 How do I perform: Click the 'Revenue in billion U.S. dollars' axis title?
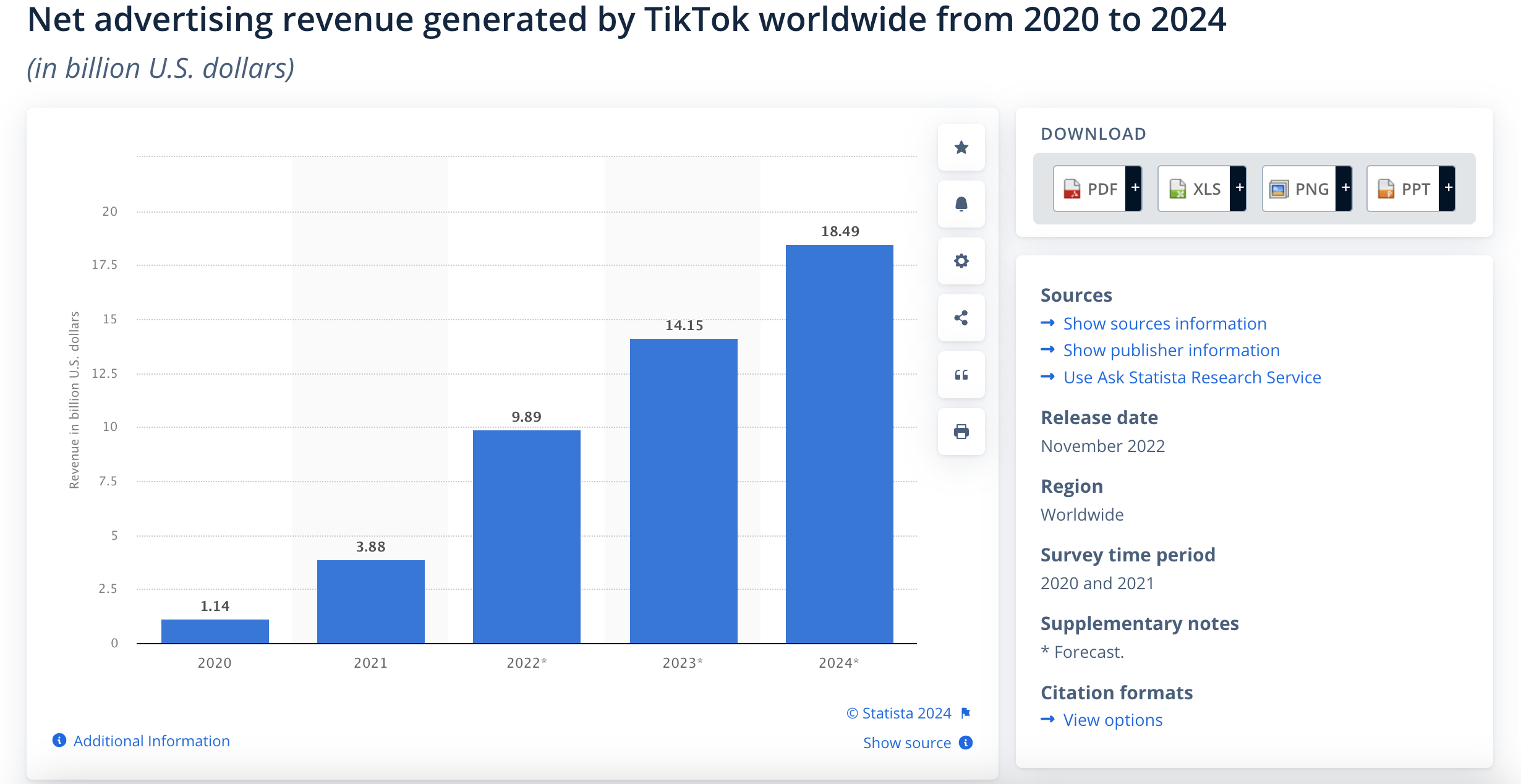coord(74,400)
